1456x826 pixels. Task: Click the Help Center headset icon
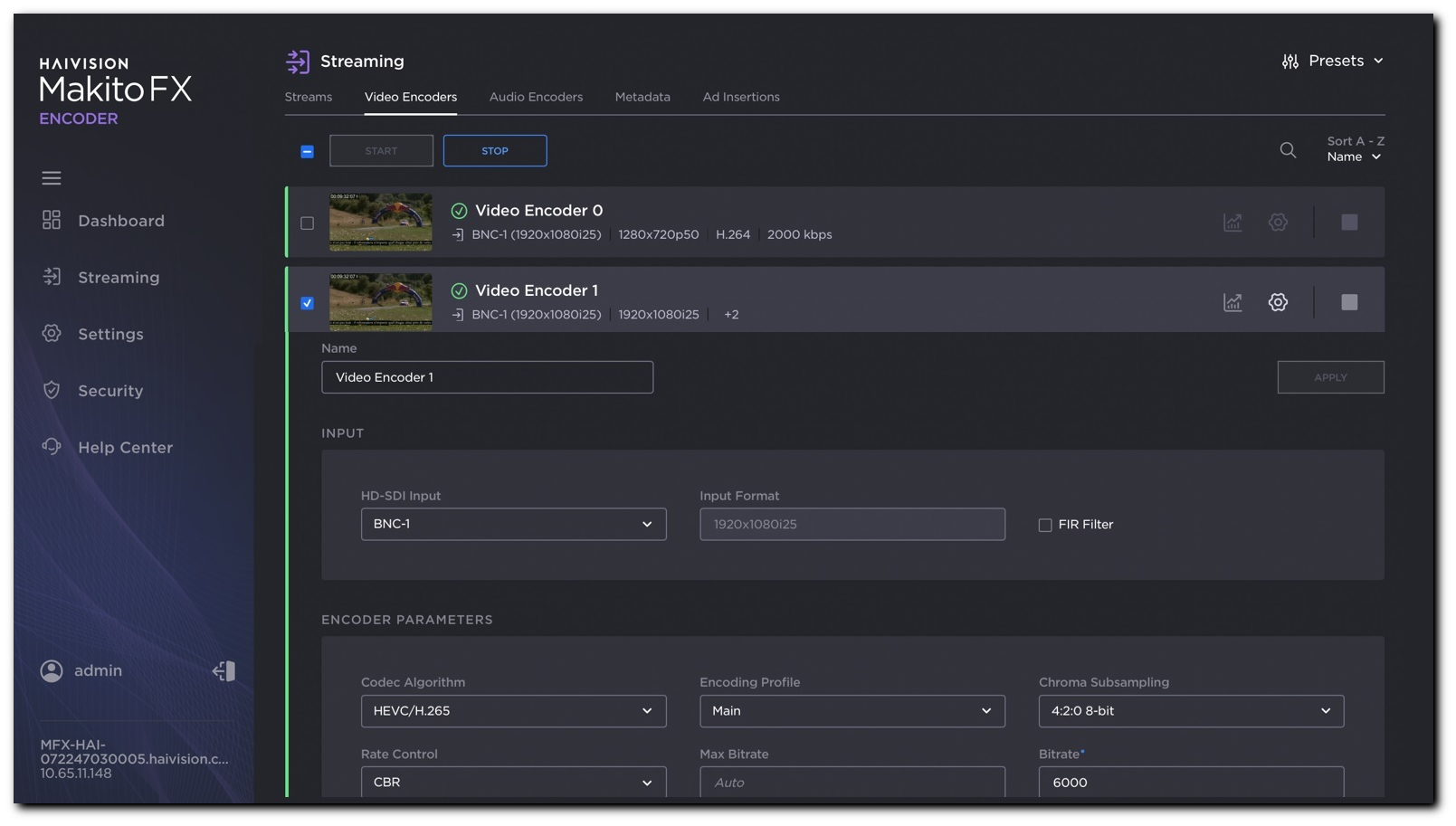52,446
